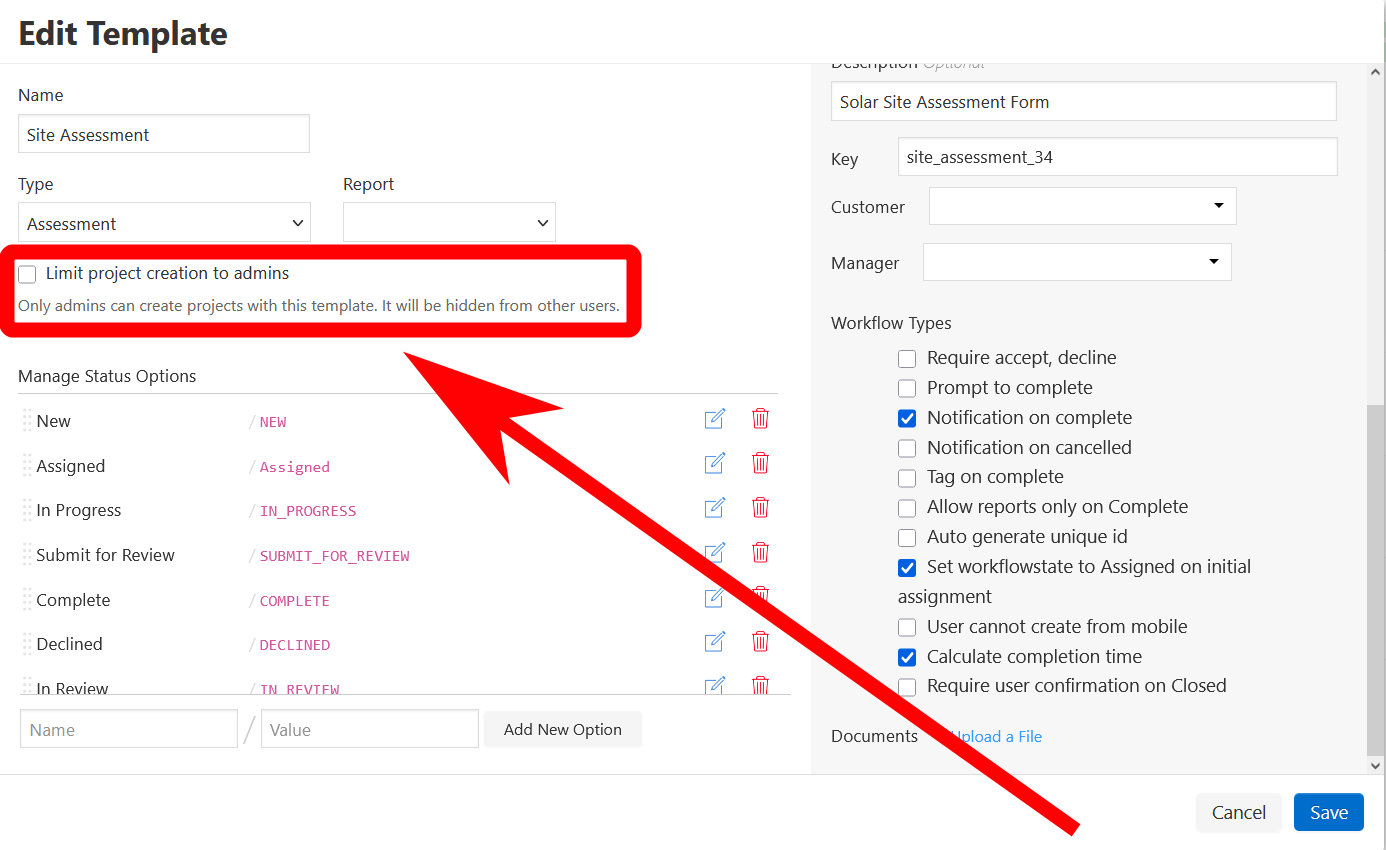Check User cannot create from mobile

click(x=907, y=627)
